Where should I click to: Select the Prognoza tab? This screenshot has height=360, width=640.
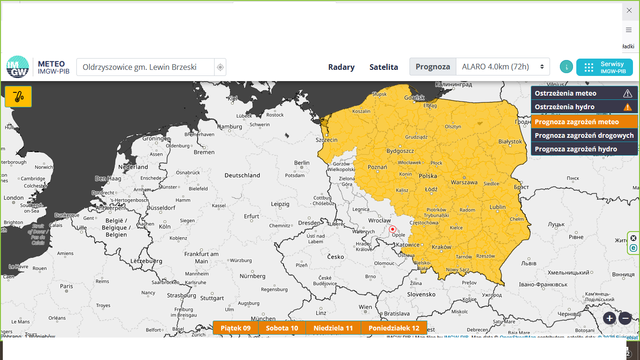[433, 67]
